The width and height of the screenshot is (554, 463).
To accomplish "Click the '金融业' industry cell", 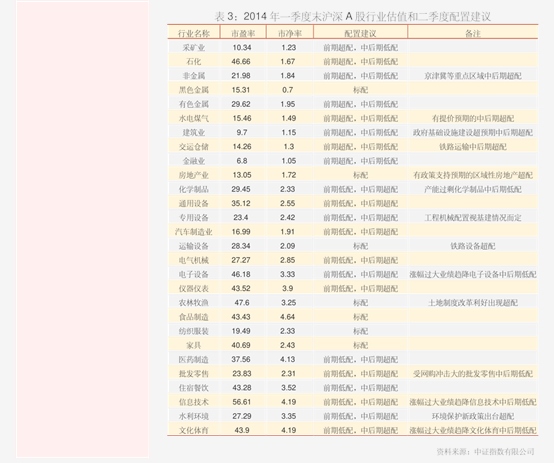I will [194, 161].
